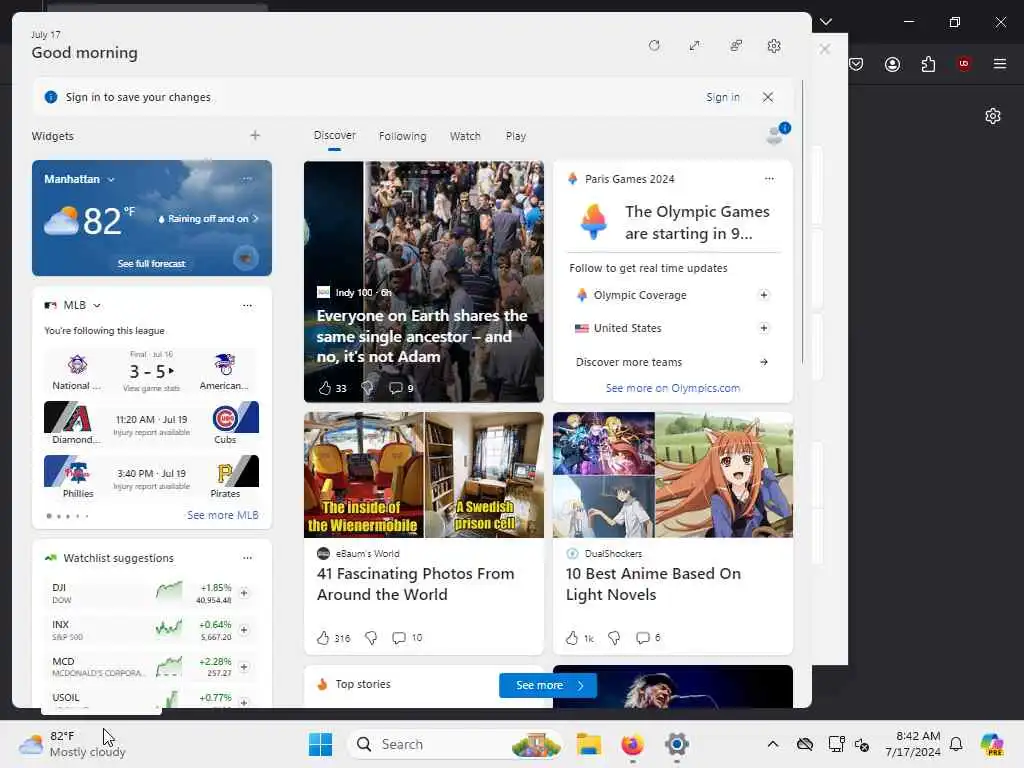Expand widgets board to full view
1024x768 pixels.
[x=695, y=46]
